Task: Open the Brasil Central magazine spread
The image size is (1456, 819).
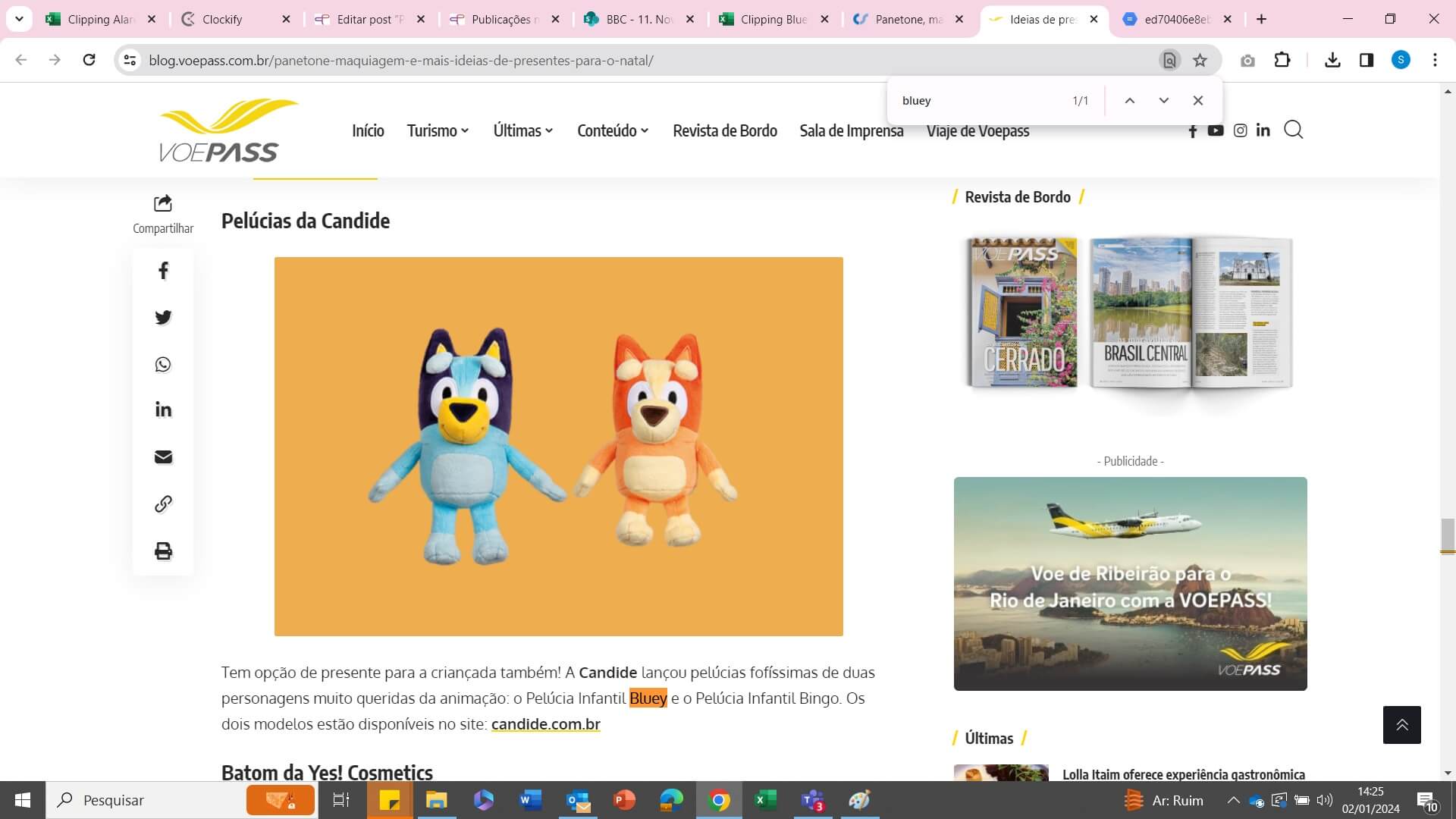Action: pos(1191,312)
